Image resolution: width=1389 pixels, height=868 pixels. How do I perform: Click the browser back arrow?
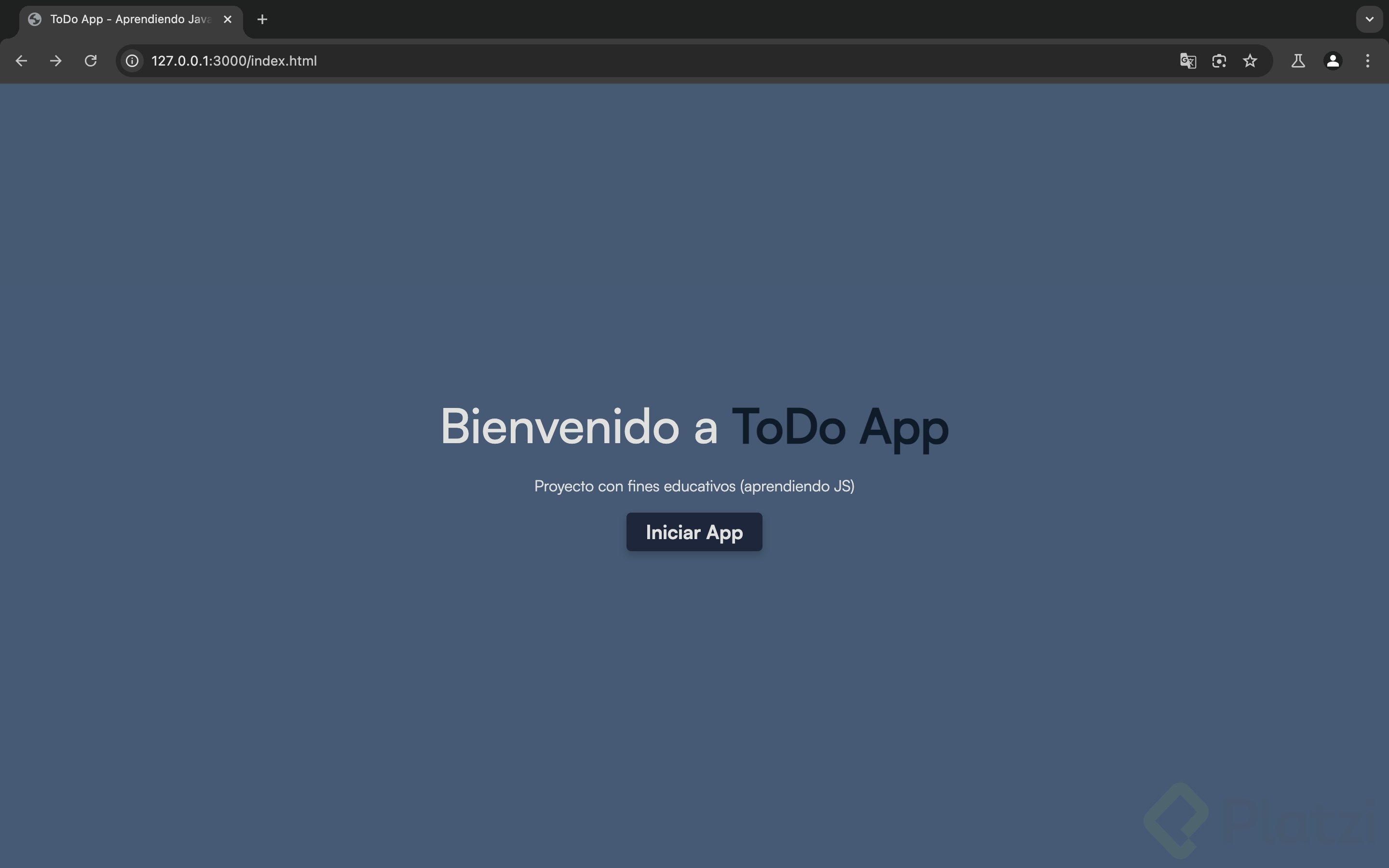tap(21, 61)
